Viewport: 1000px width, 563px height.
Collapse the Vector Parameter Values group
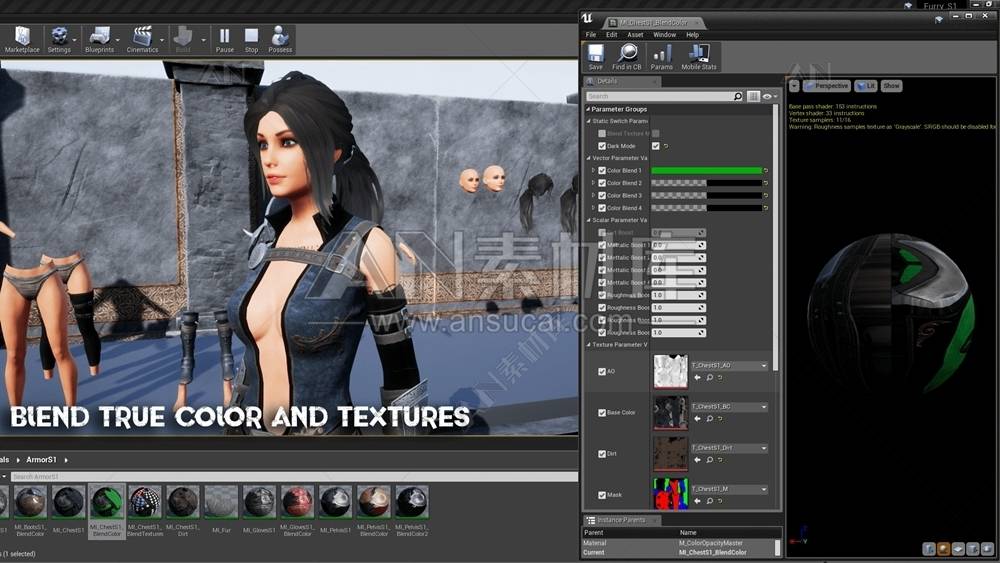coord(589,158)
